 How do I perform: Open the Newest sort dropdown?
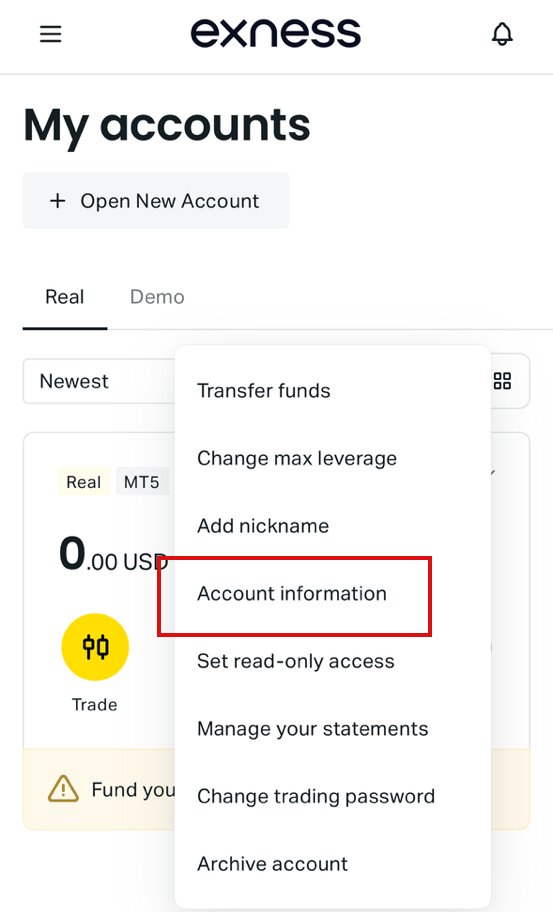[x=99, y=381]
